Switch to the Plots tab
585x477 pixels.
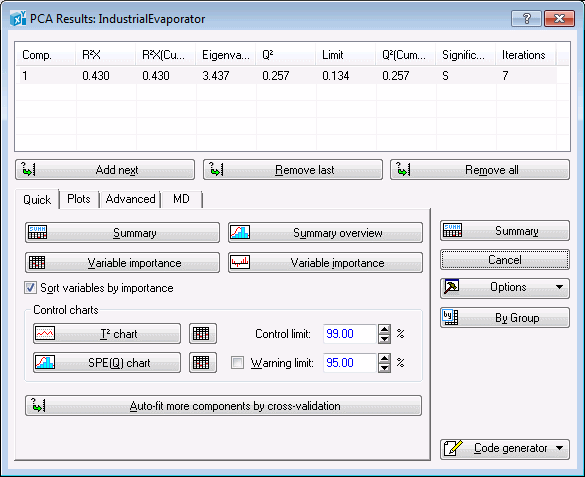coord(79,199)
